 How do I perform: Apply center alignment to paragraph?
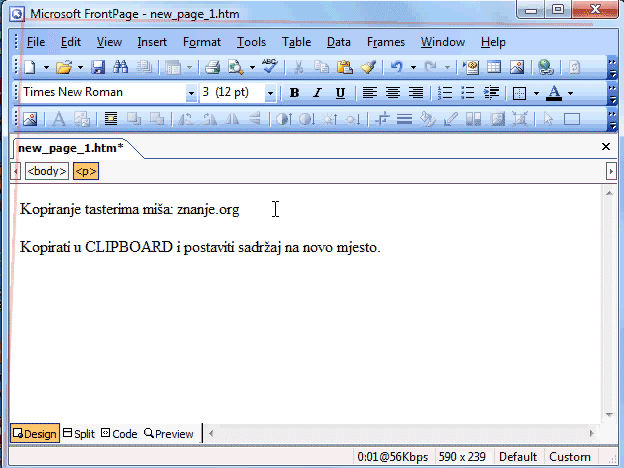click(392, 93)
